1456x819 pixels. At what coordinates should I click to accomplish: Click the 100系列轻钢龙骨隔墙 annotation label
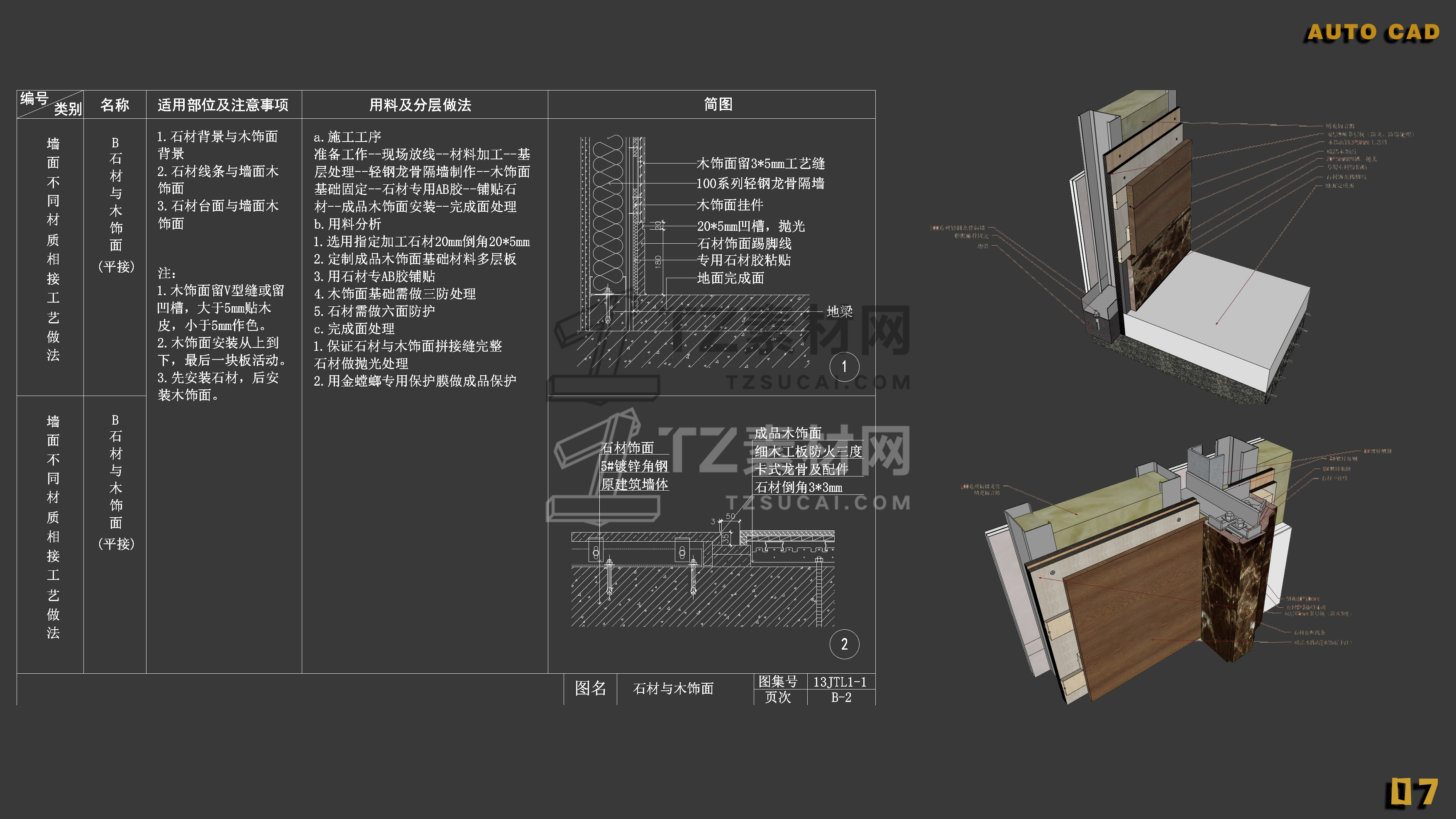760,184
